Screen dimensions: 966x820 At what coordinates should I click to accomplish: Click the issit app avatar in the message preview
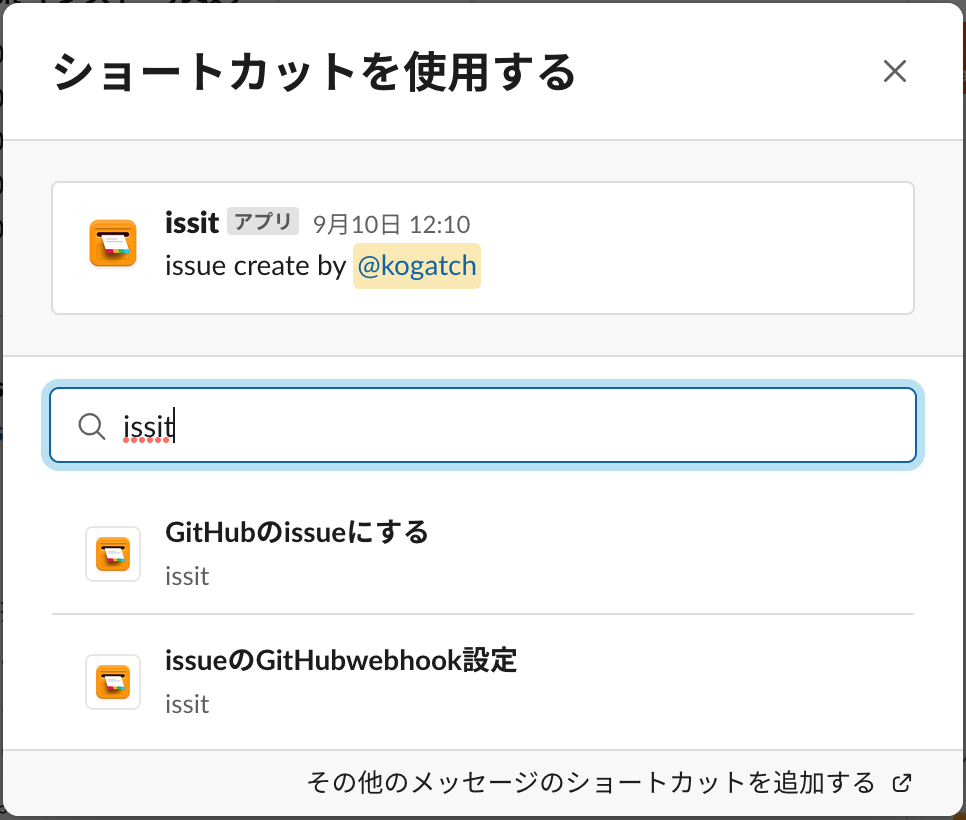tap(112, 243)
